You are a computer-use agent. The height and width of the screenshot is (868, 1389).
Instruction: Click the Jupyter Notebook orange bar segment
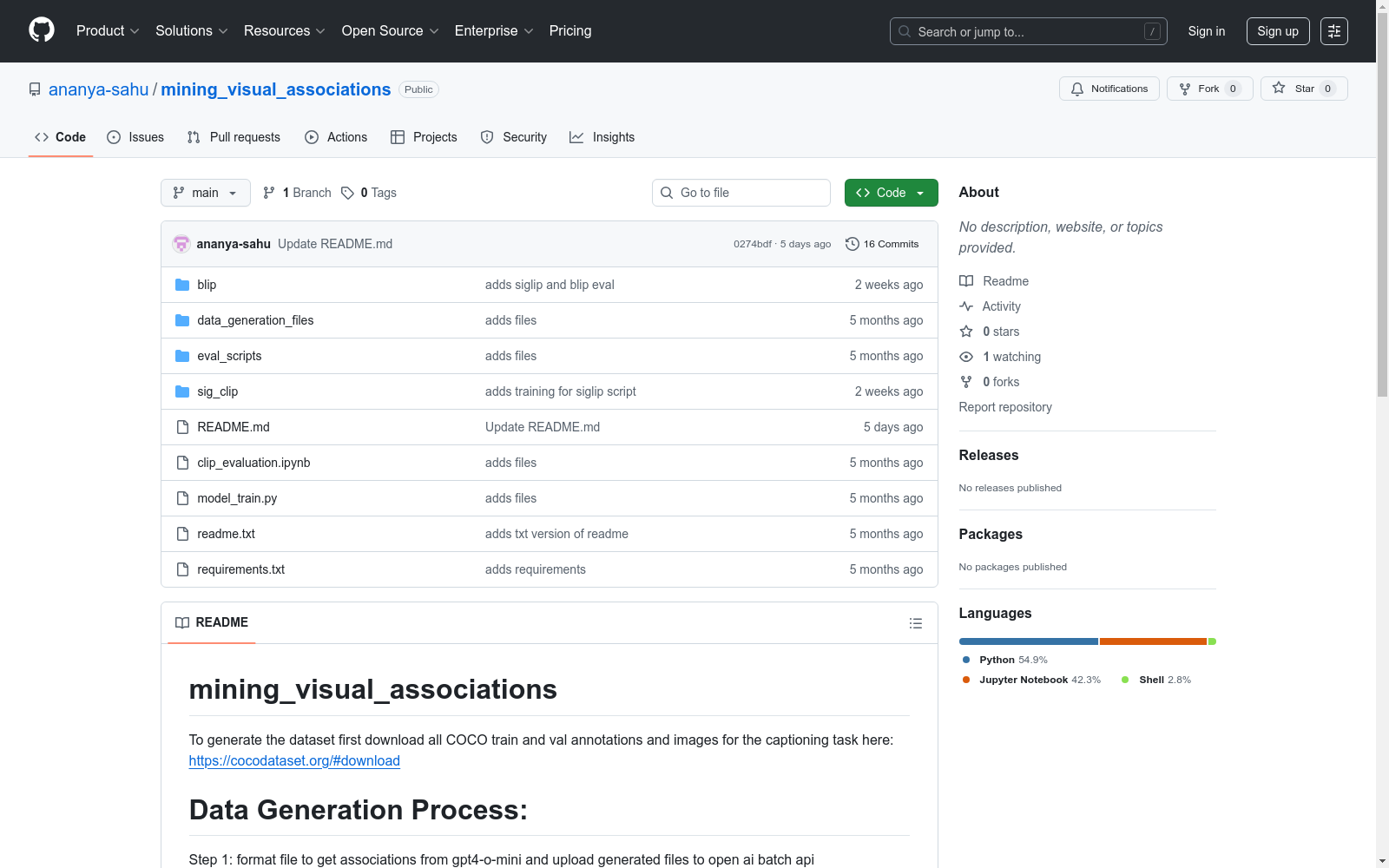point(1153,641)
